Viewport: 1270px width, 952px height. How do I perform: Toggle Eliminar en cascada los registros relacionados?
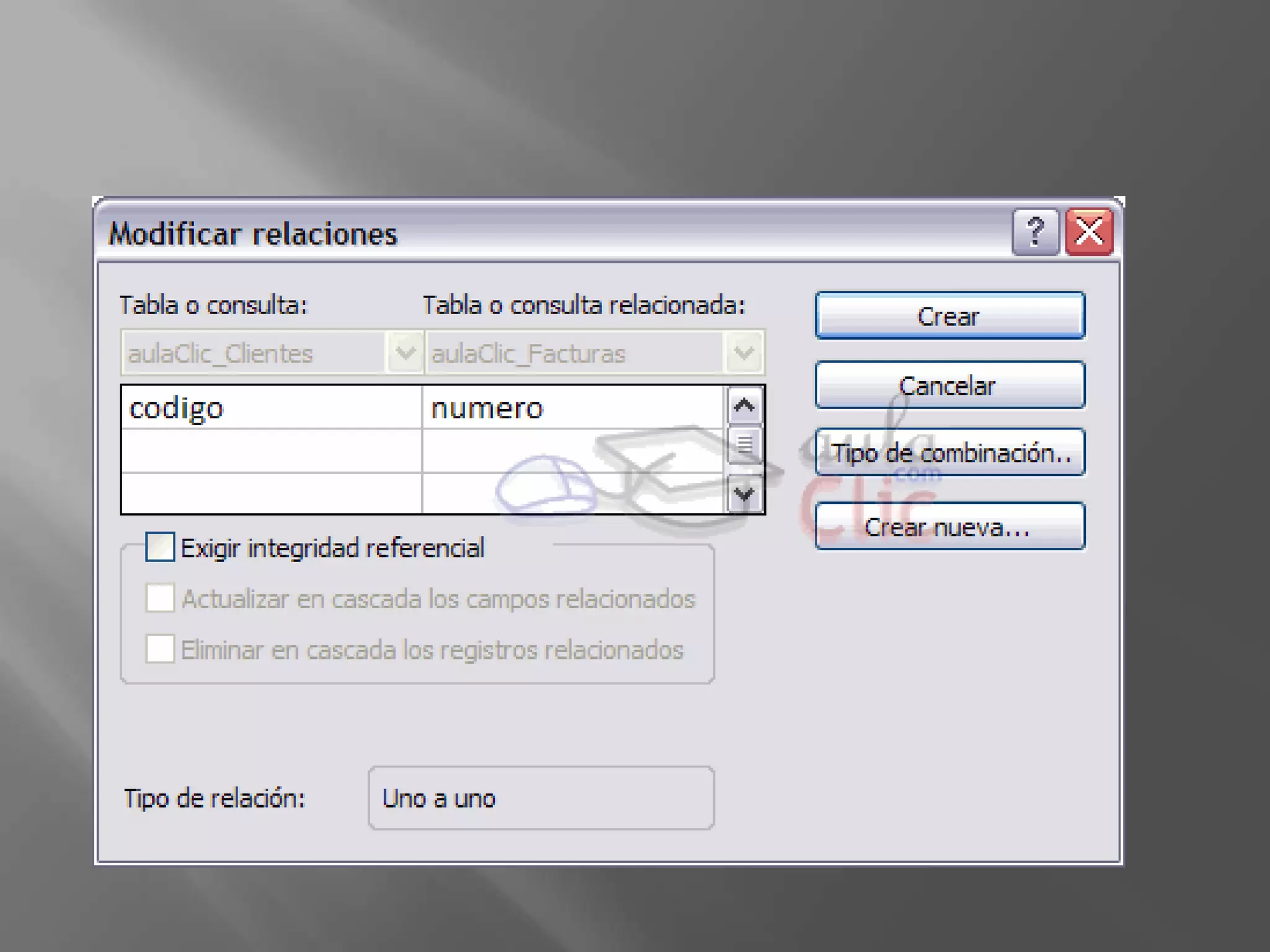click(160, 649)
